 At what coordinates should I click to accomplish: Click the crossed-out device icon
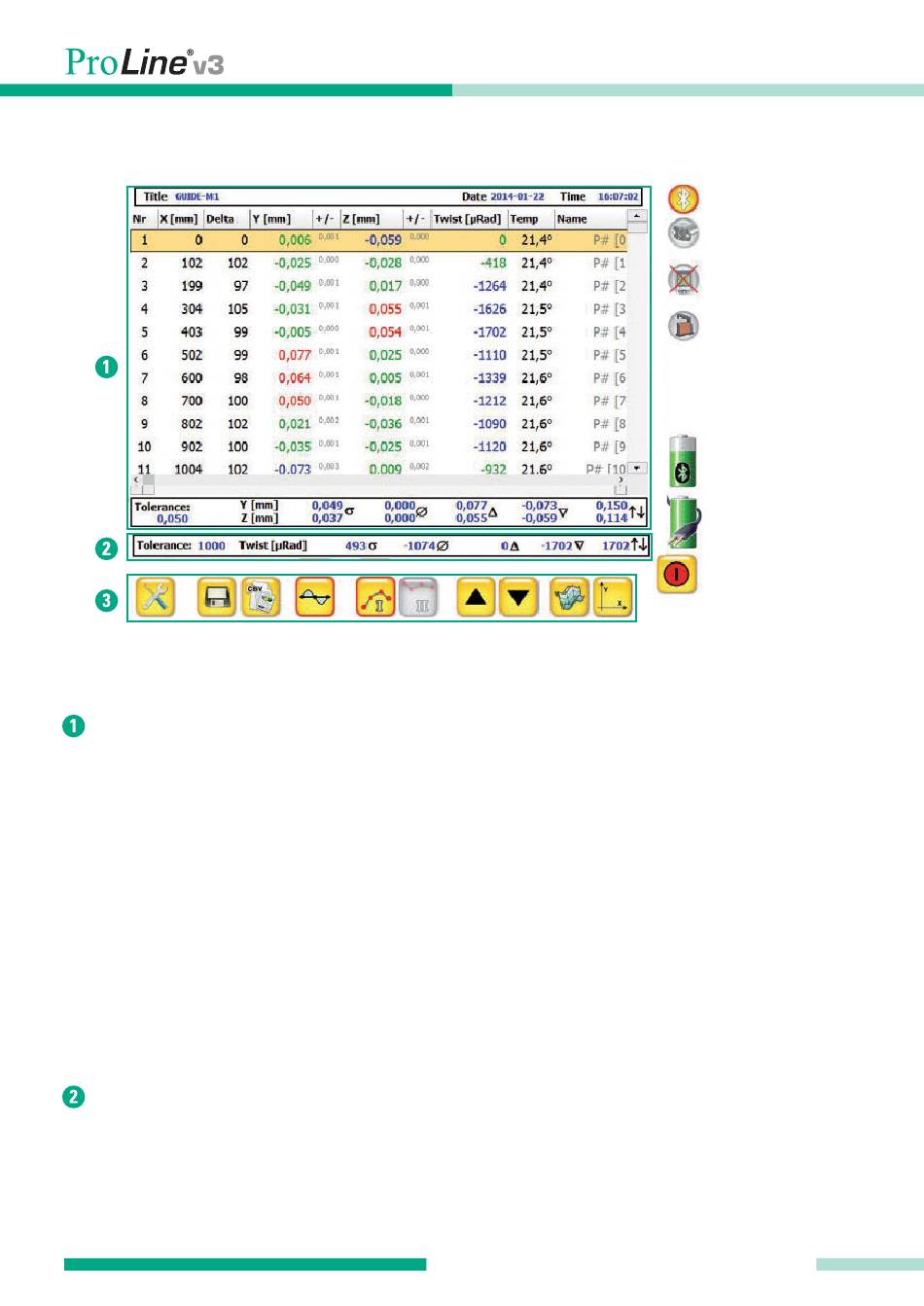(x=684, y=280)
